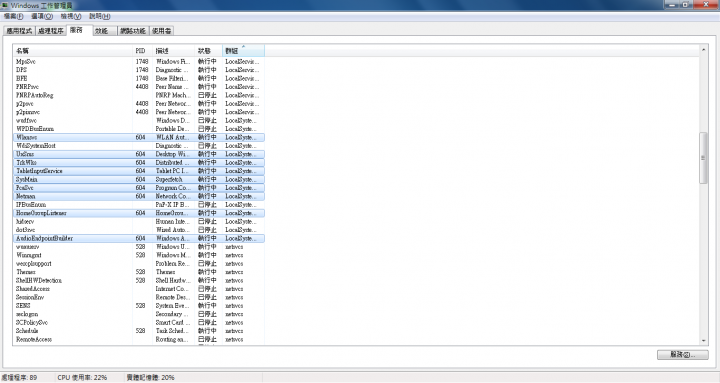This screenshot has height=383, width=720.
Task: Select the IPBusEnum service row
Action: click(139, 205)
